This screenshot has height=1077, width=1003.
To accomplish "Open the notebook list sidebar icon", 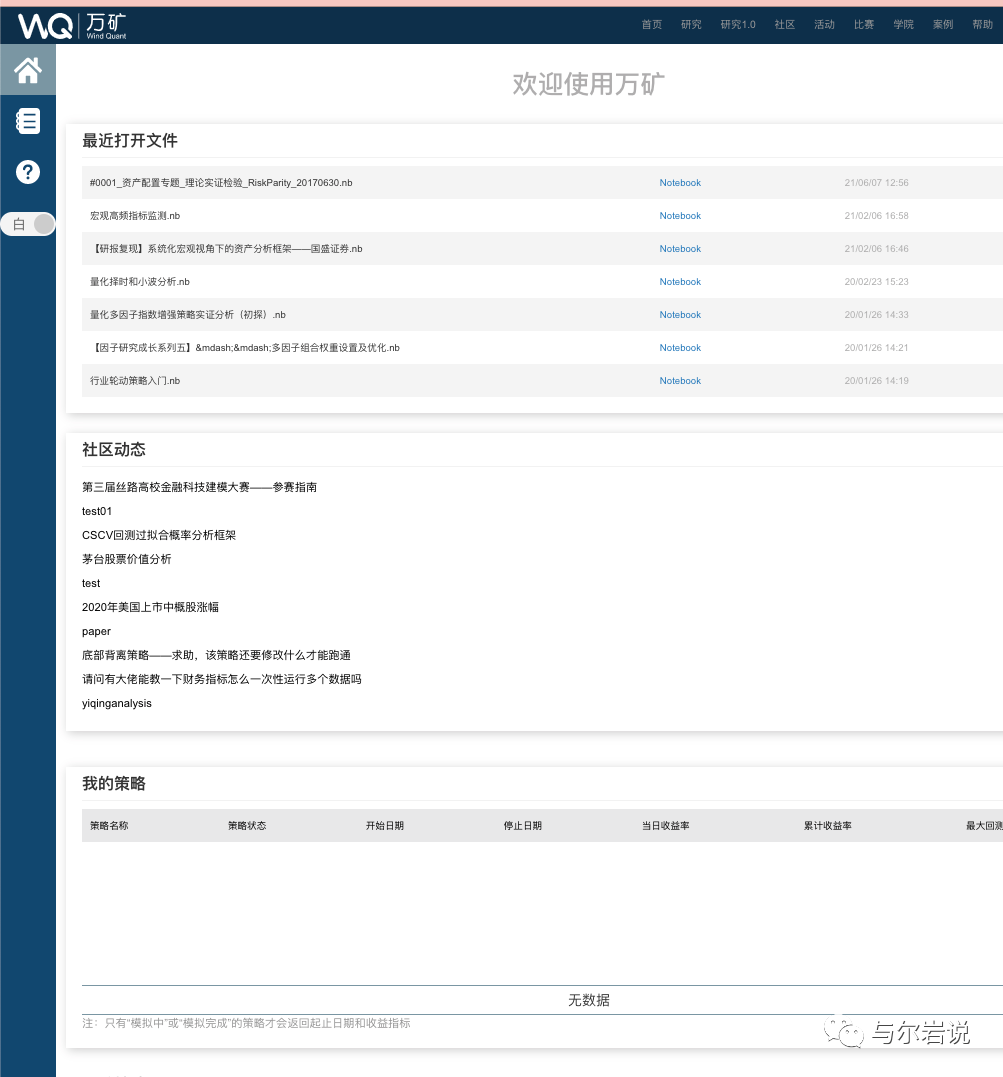I will pyautogui.click(x=27, y=121).
